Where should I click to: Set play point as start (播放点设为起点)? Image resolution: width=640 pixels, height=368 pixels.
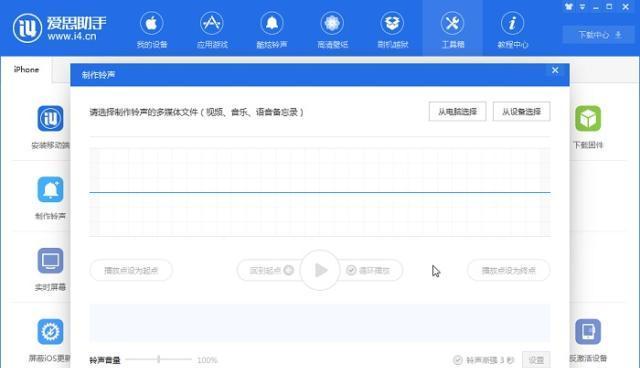coord(131,270)
